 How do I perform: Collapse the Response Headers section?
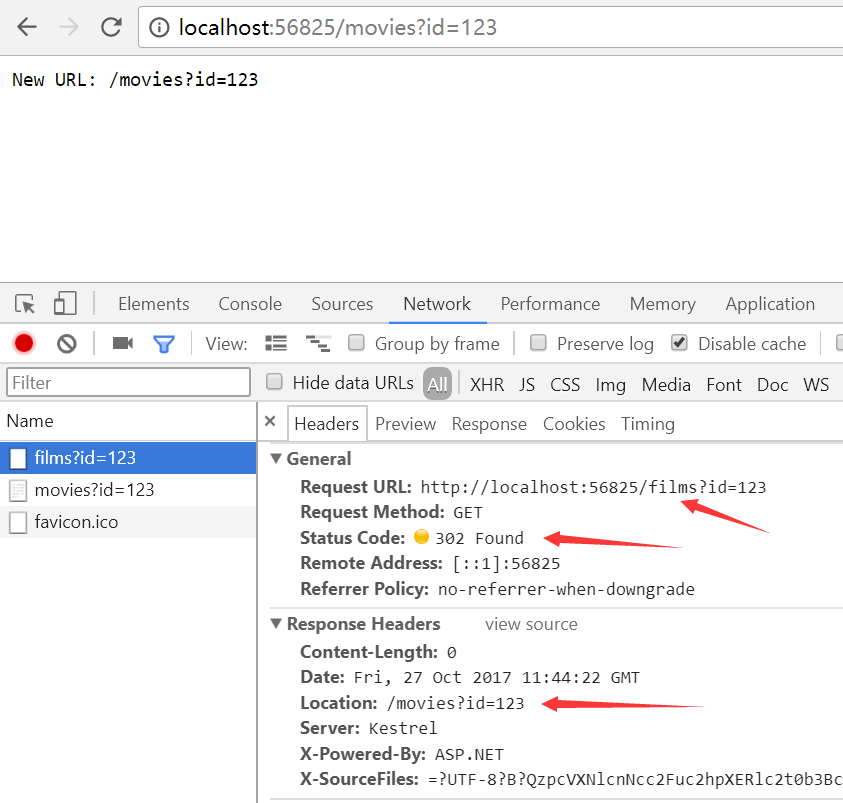pos(277,624)
